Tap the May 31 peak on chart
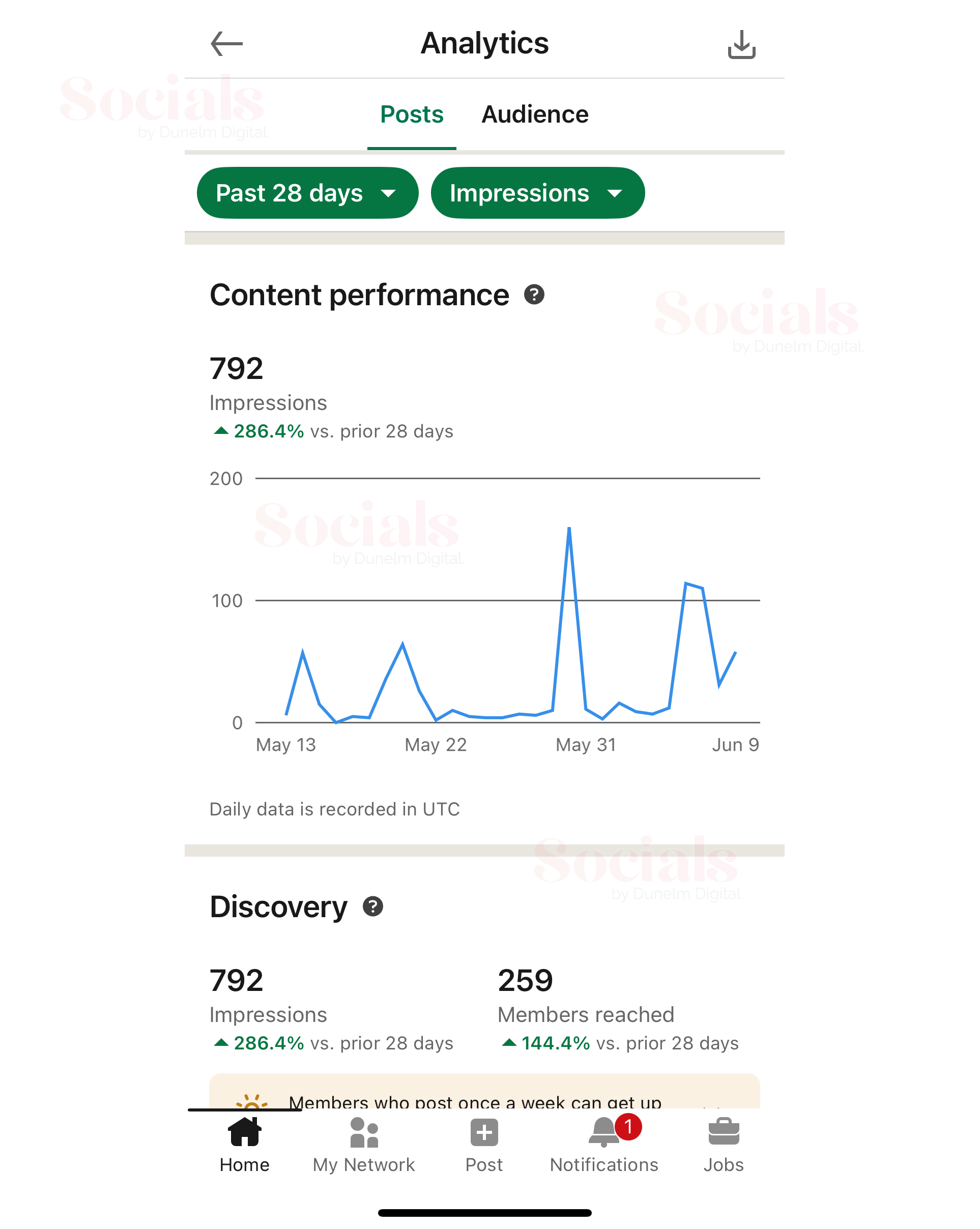This screenshot has width=980, height=1229. (569, 529)
